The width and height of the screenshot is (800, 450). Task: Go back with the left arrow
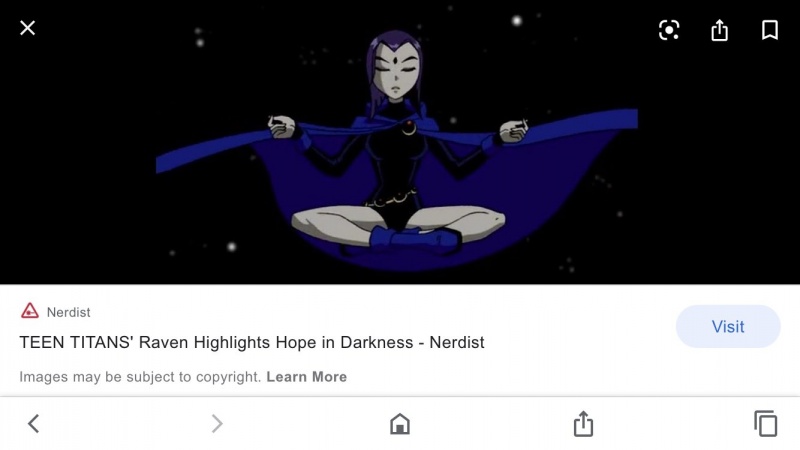(x=34, y=423)
